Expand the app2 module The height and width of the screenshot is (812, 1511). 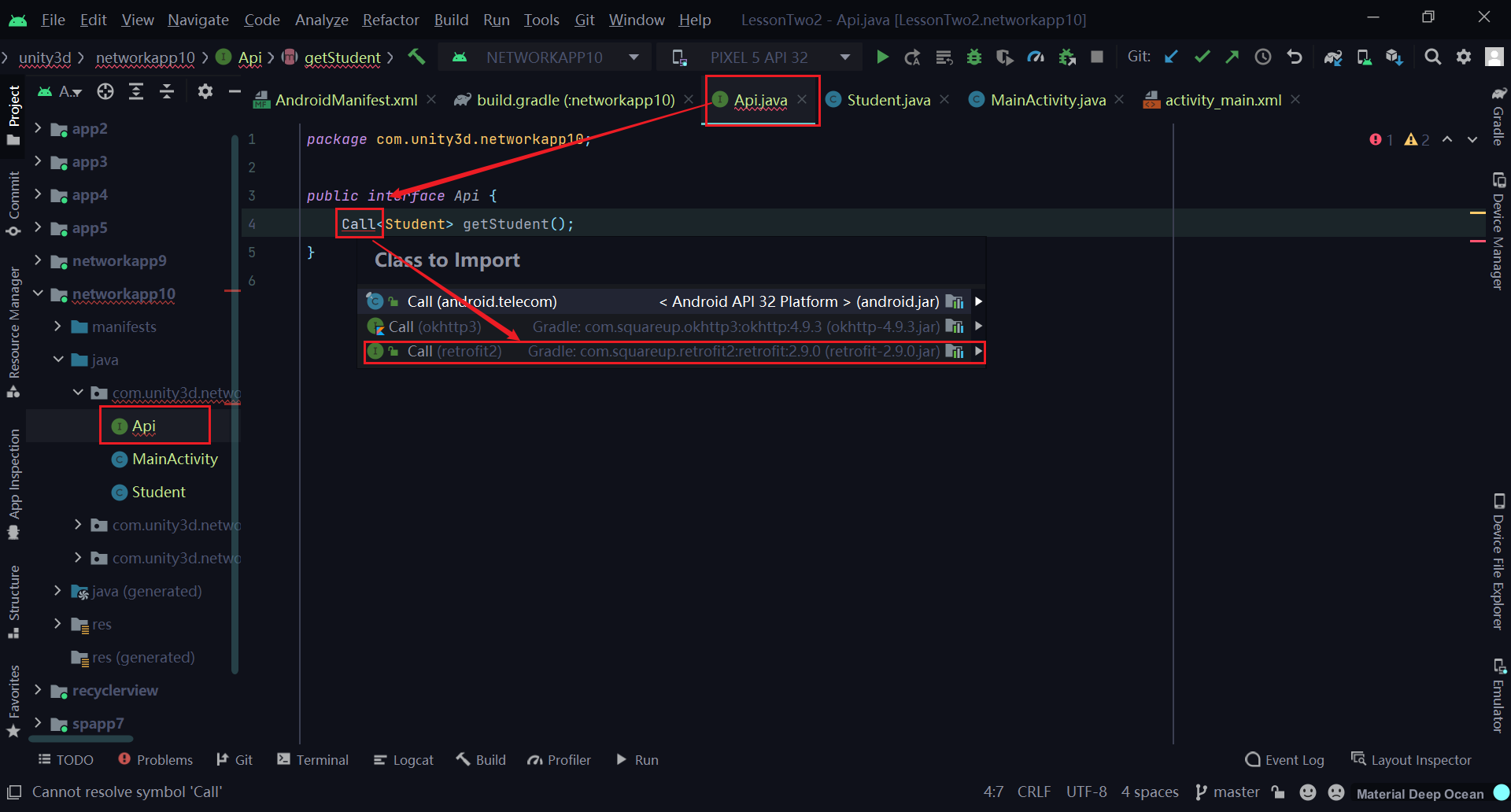tap(38, 127)
